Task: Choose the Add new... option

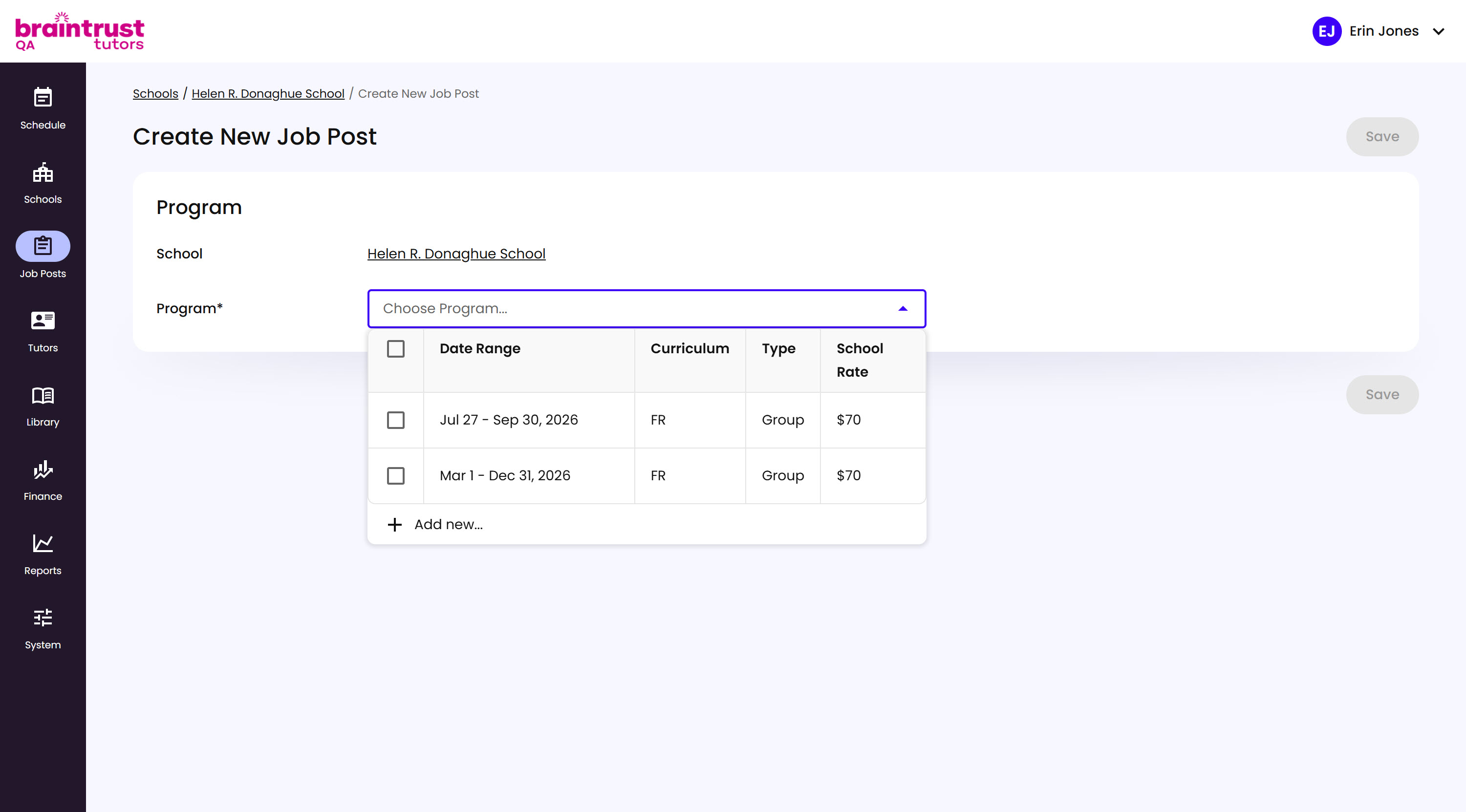Action: point(647,524)
